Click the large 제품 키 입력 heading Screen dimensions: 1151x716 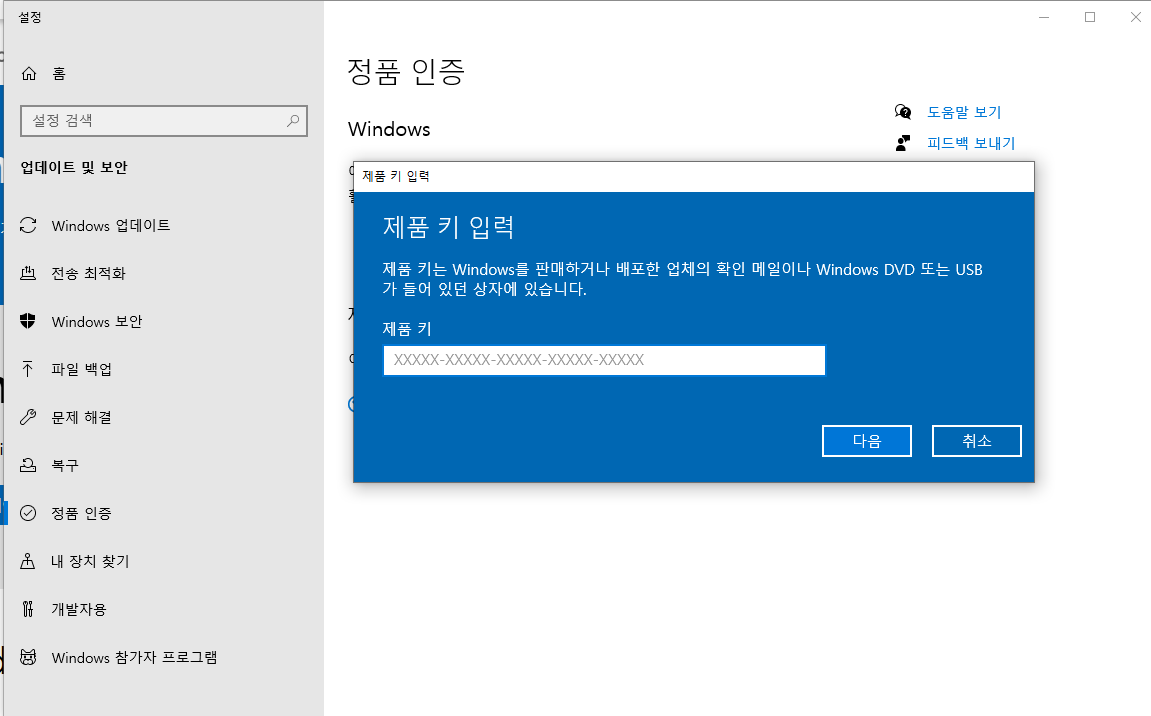tap(448, 227)
